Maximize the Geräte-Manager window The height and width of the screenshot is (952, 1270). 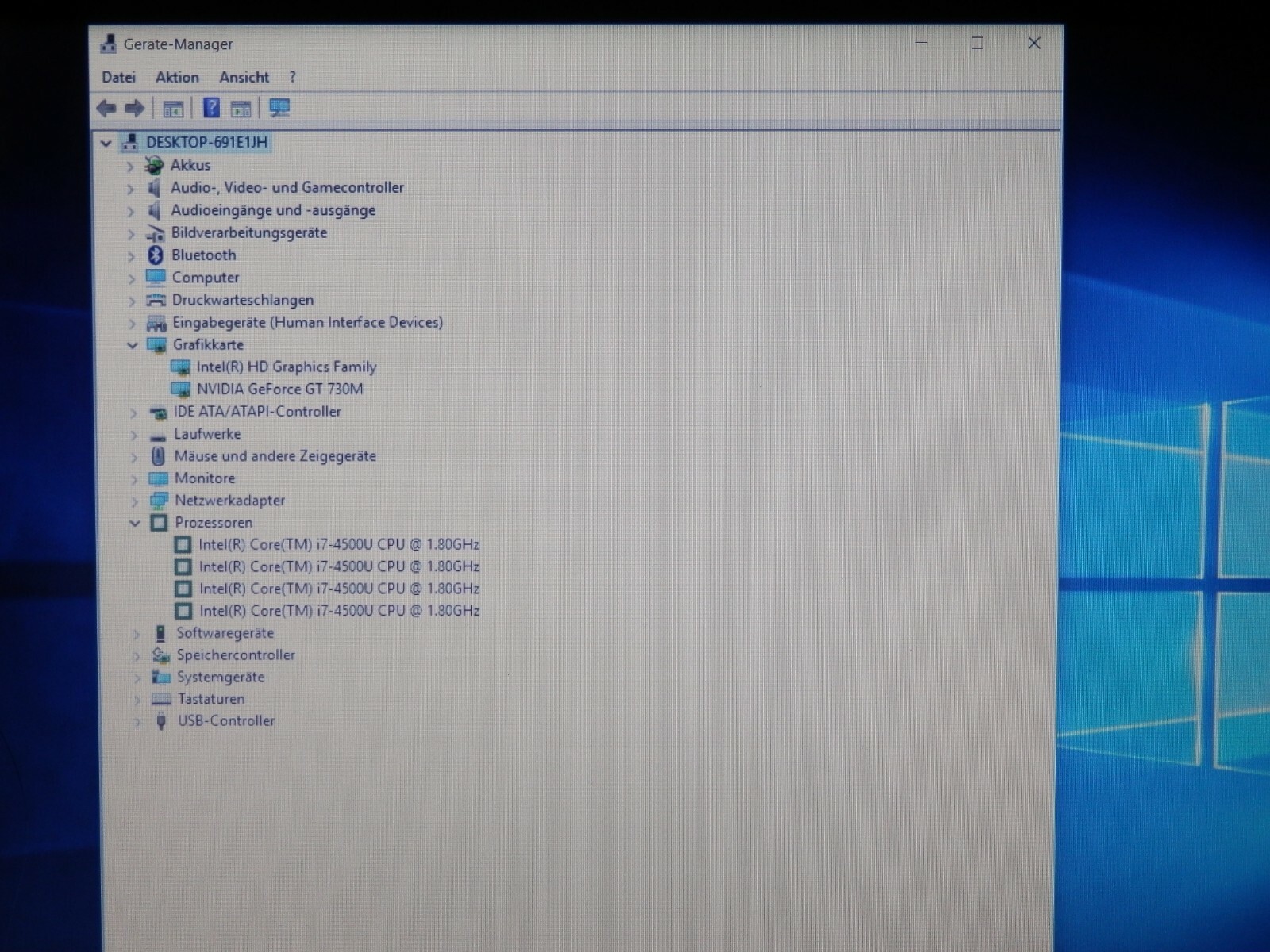(977, 43)
